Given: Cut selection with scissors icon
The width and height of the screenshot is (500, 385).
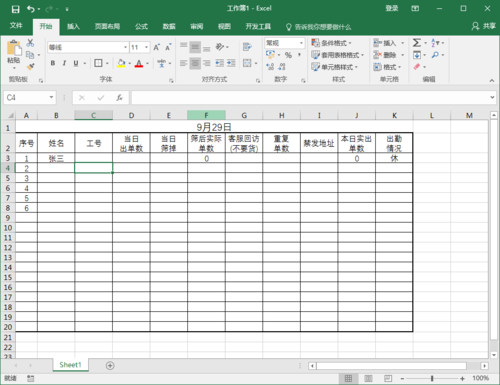Looking at the screenshot, I should coord(30,43).
